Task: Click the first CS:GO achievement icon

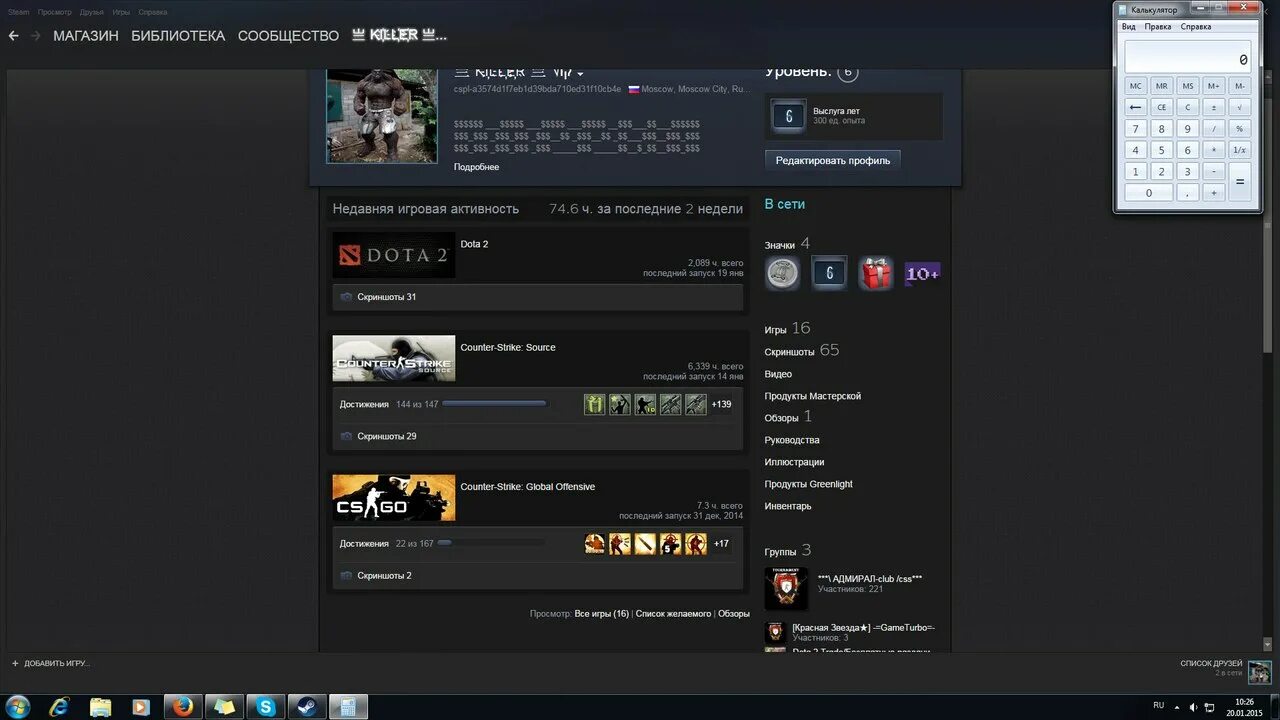Action: pos(595,544)
